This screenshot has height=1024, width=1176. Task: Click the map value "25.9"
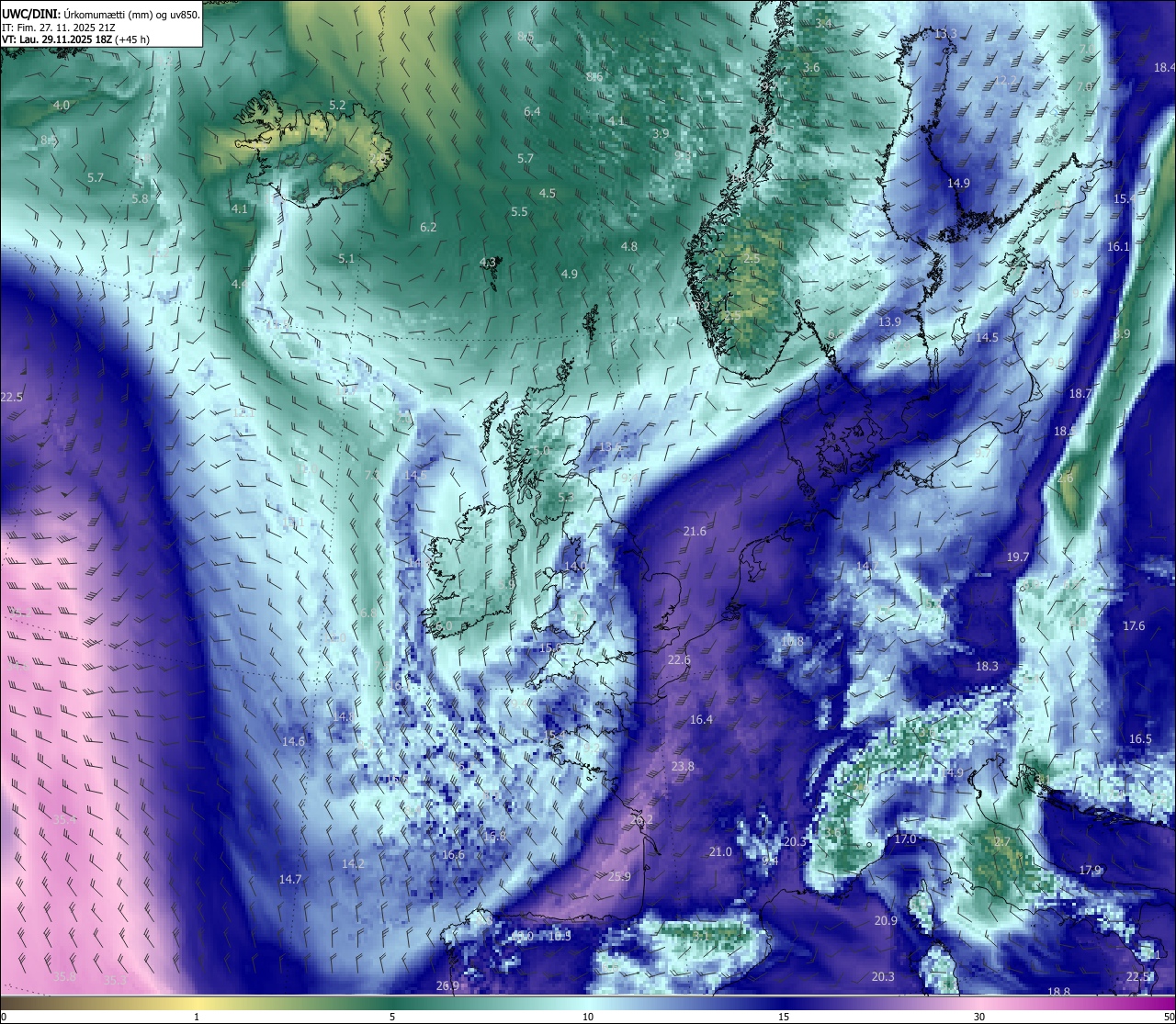pos(619,877)
